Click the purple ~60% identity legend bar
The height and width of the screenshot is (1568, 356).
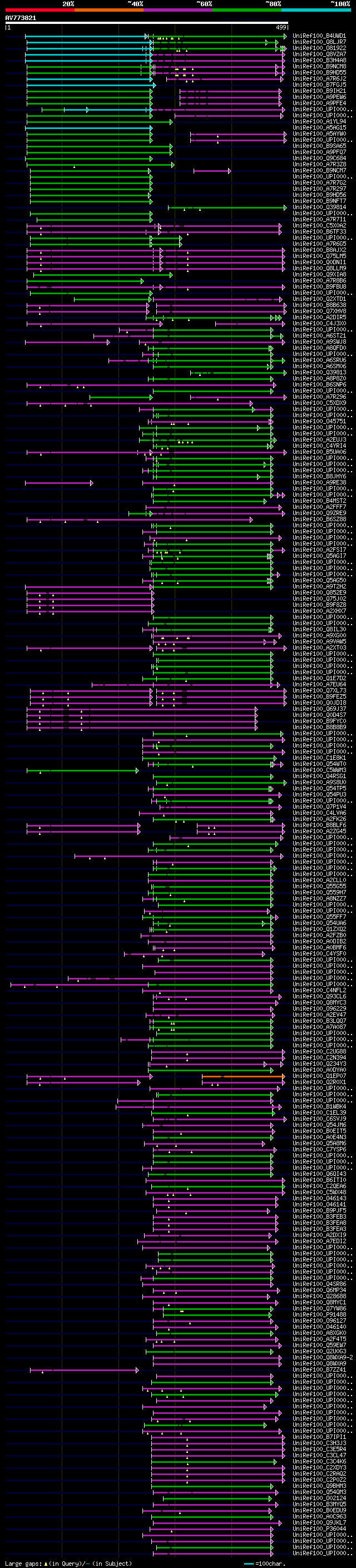click(x=179, y=10)
